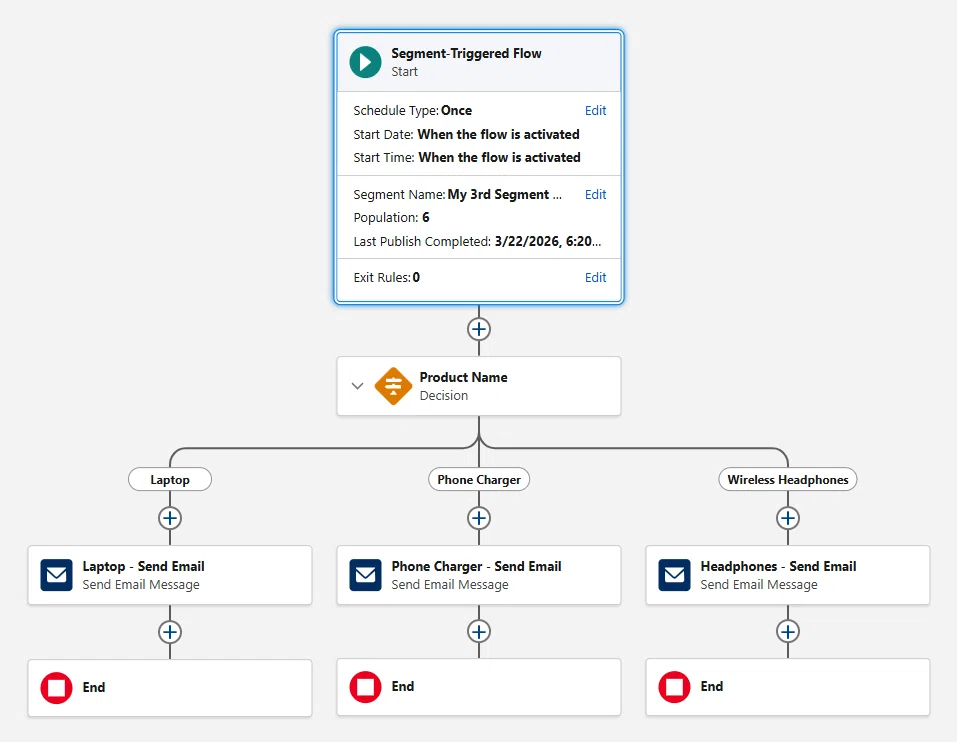The height and width of the screenshot is (742, 957).
Task: Add element after Phone Charger - Send Email
Action: pos(479,632)
